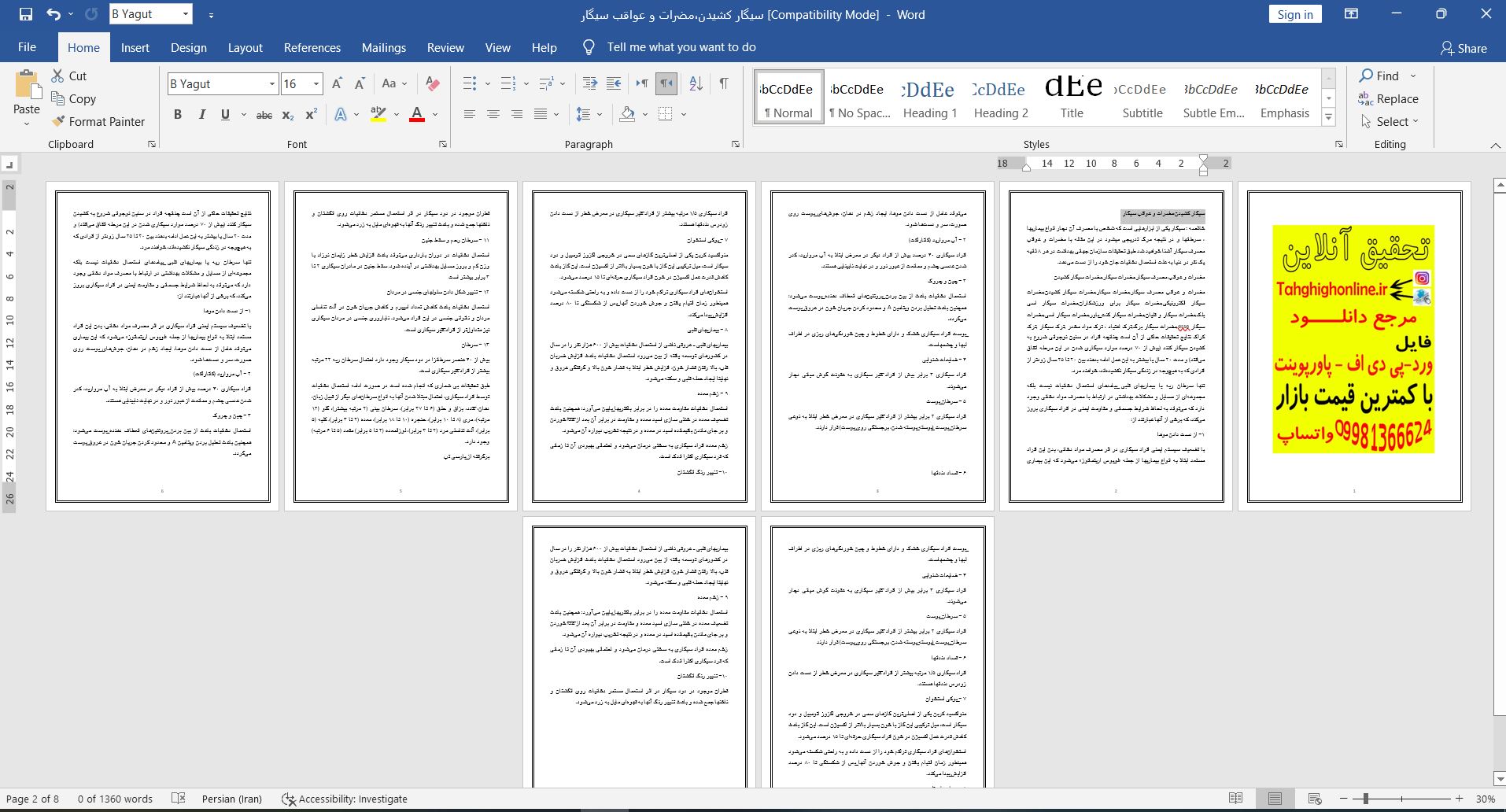Click in the Tell me what you want to do box

point(681,47)
